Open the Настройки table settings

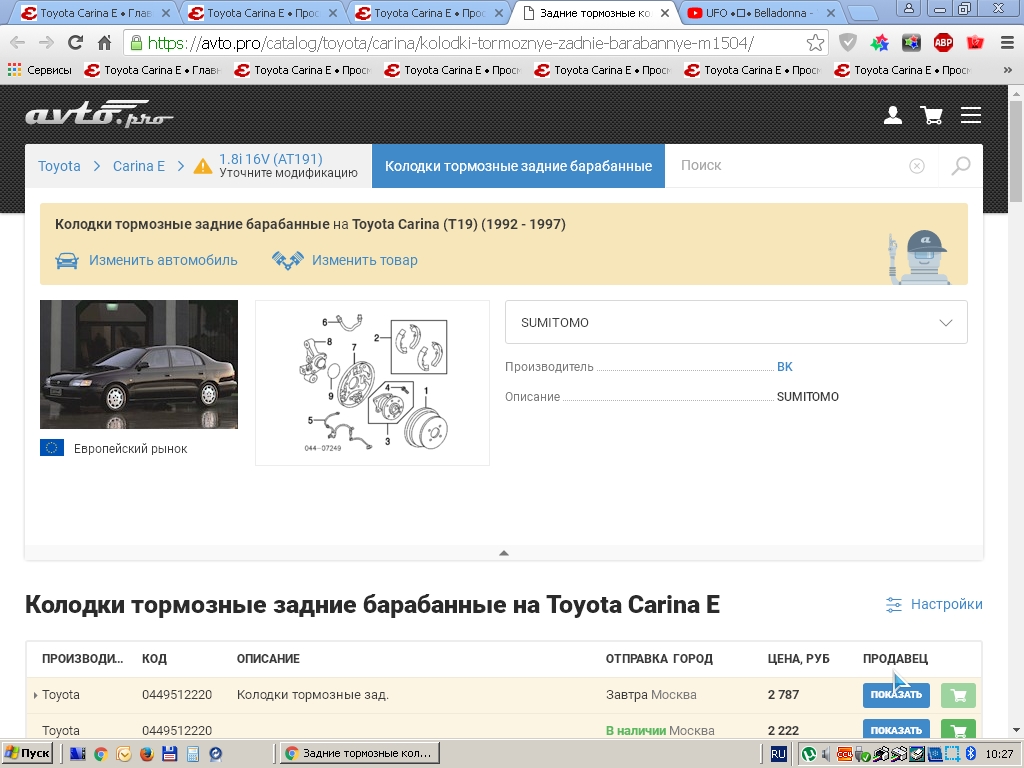934,604
